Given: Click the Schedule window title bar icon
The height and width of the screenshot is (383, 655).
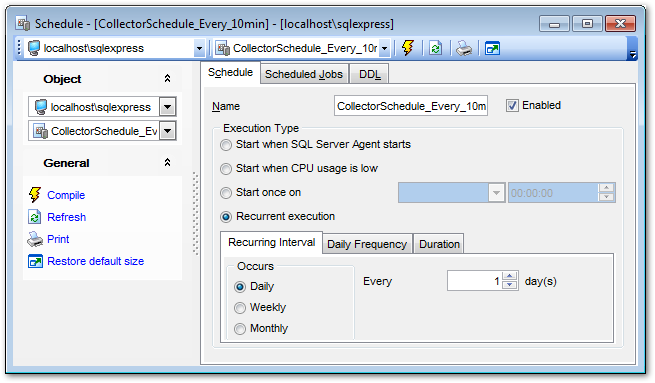Looking at the screenshot, I should tap(23, 24).
